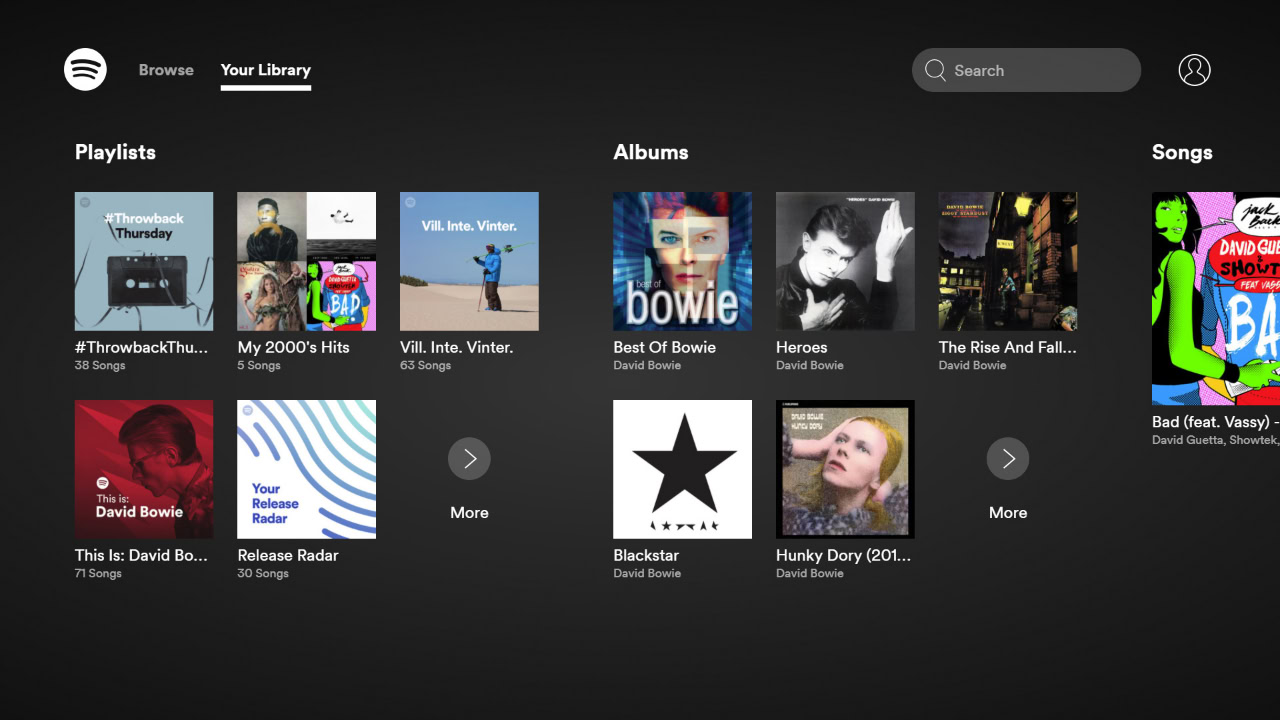Open the user profile icon

click(x=1194, y=70)
